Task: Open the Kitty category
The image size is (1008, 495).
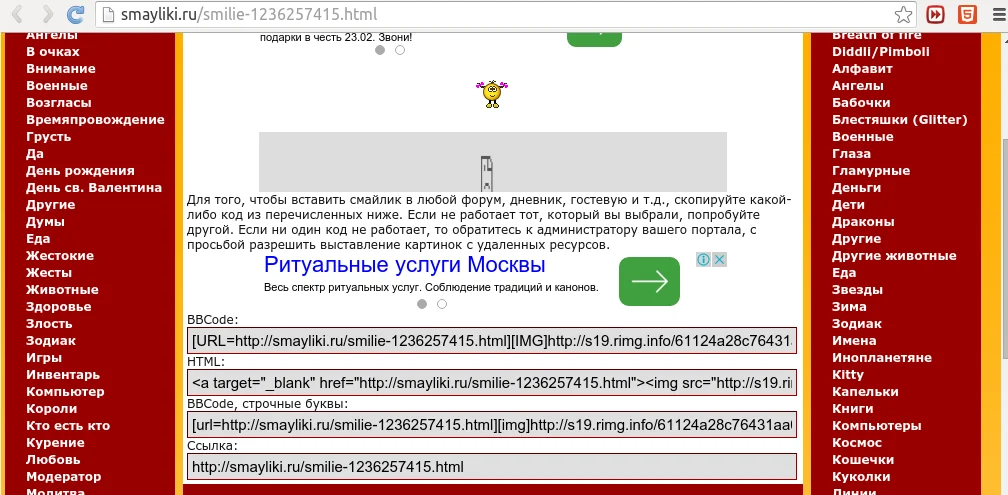Action: point(848,375)
